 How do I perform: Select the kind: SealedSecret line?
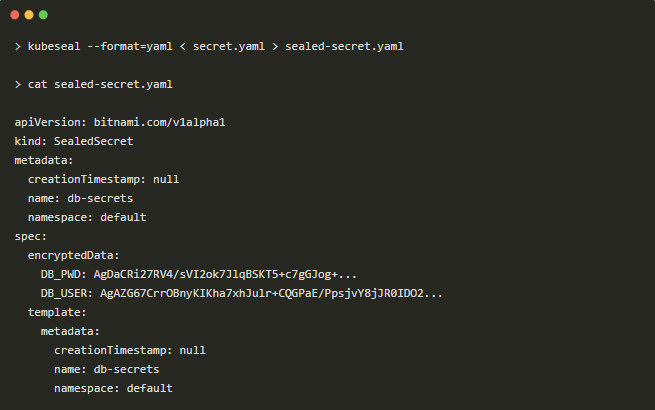(73, 141)
